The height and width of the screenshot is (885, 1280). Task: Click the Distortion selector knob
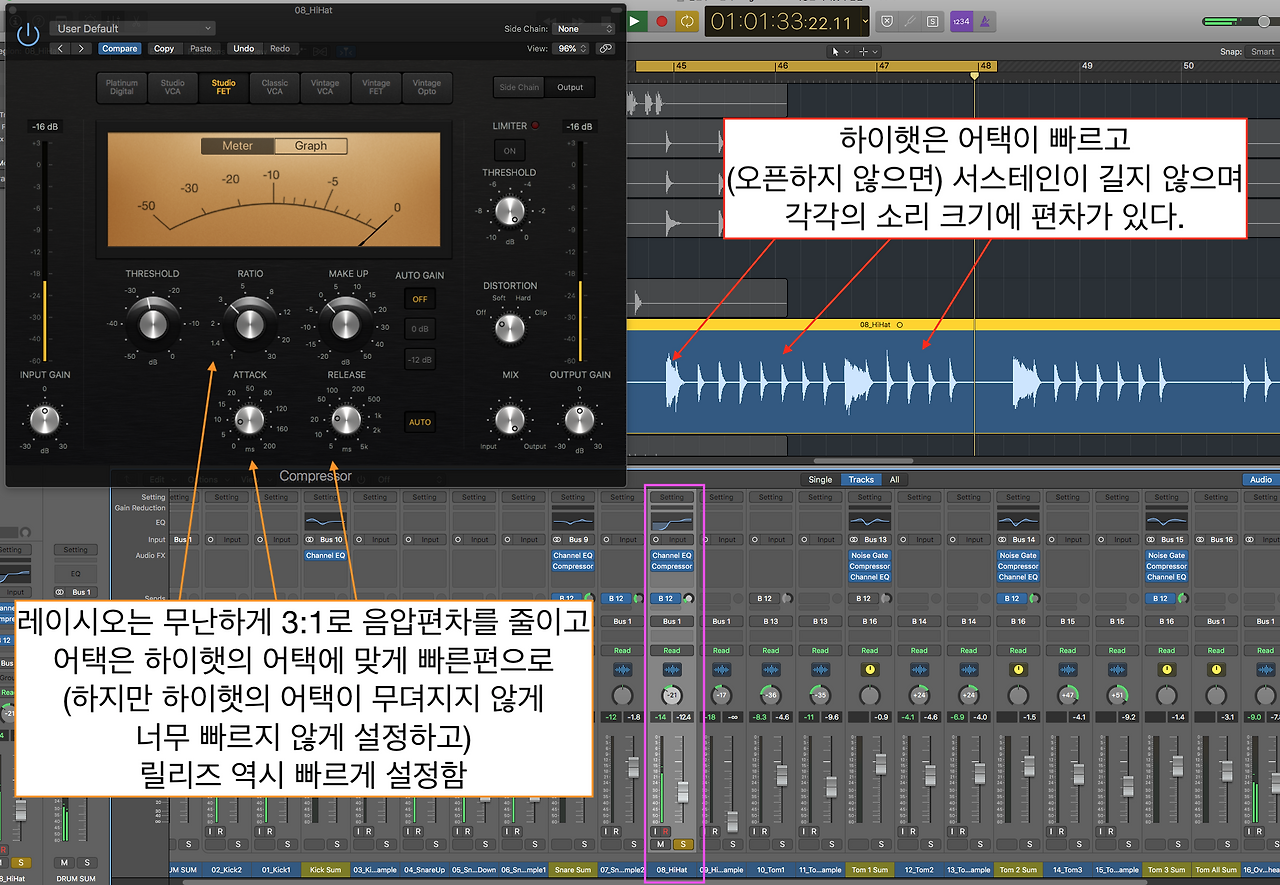point(509,327)
